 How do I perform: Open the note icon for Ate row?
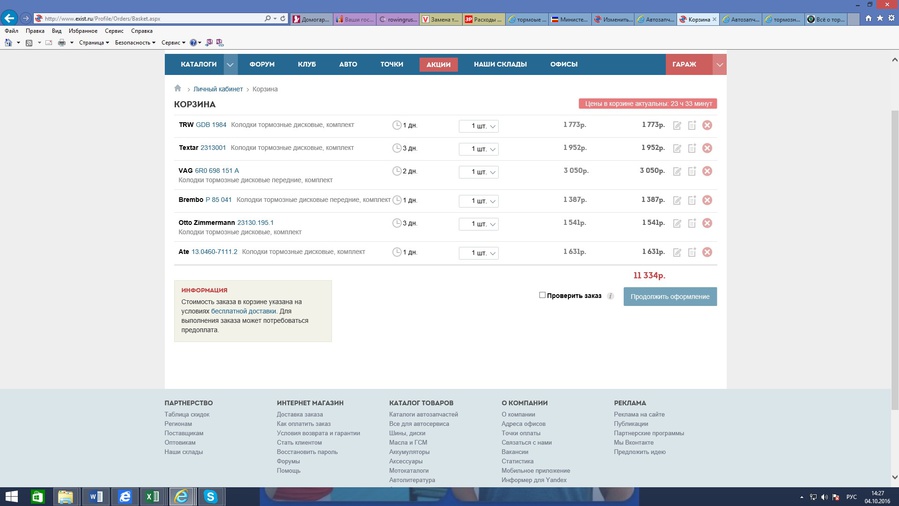click(692, 253)
